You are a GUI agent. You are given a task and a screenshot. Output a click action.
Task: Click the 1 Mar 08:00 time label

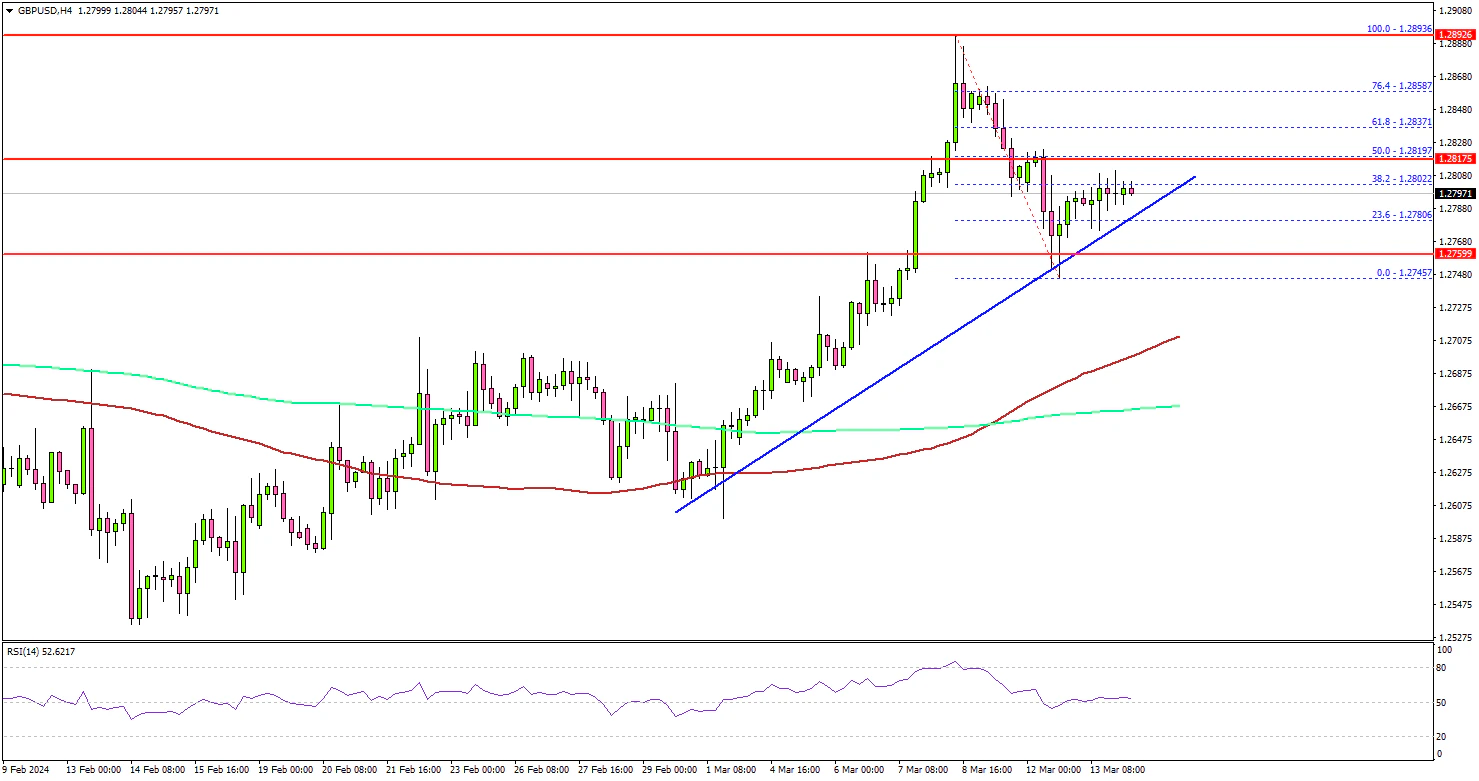pos(733,770)
